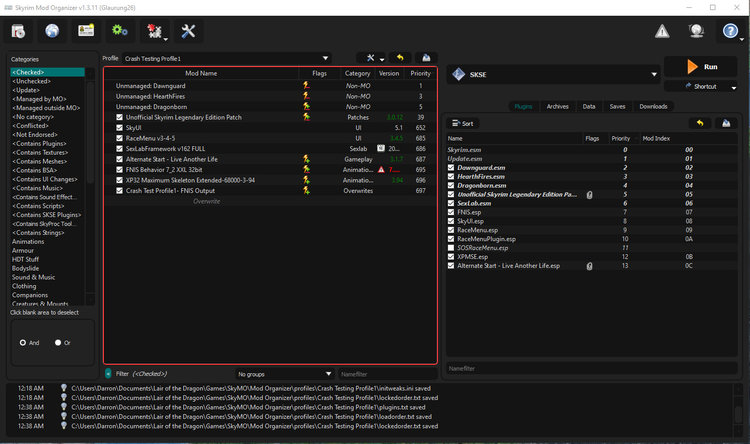Open the Configure Executables gears icon

(120, 31)
